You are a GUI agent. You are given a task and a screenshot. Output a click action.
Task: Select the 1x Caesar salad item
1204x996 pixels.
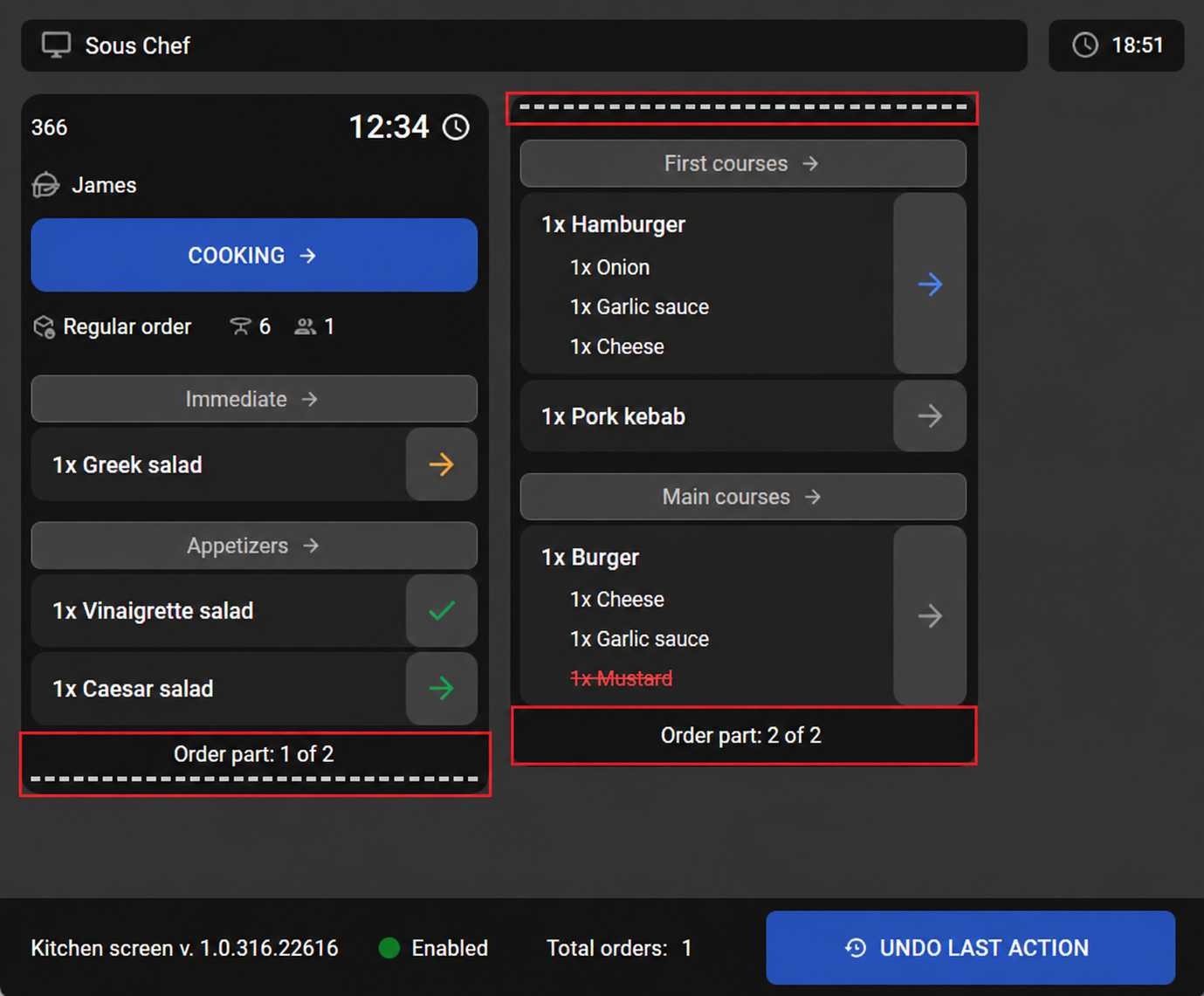point(218,689)
